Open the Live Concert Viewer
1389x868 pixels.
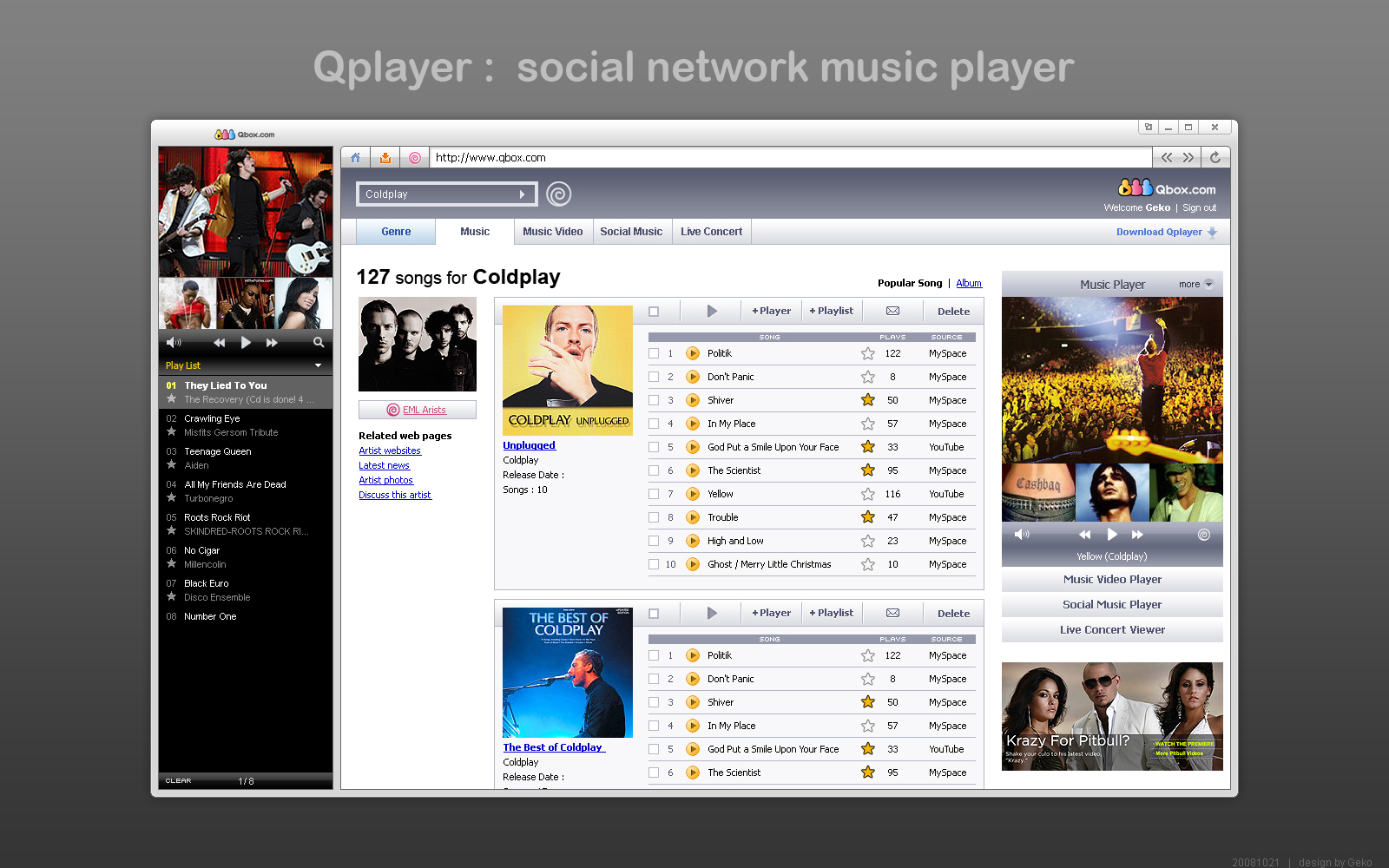tap(1112, 630)
